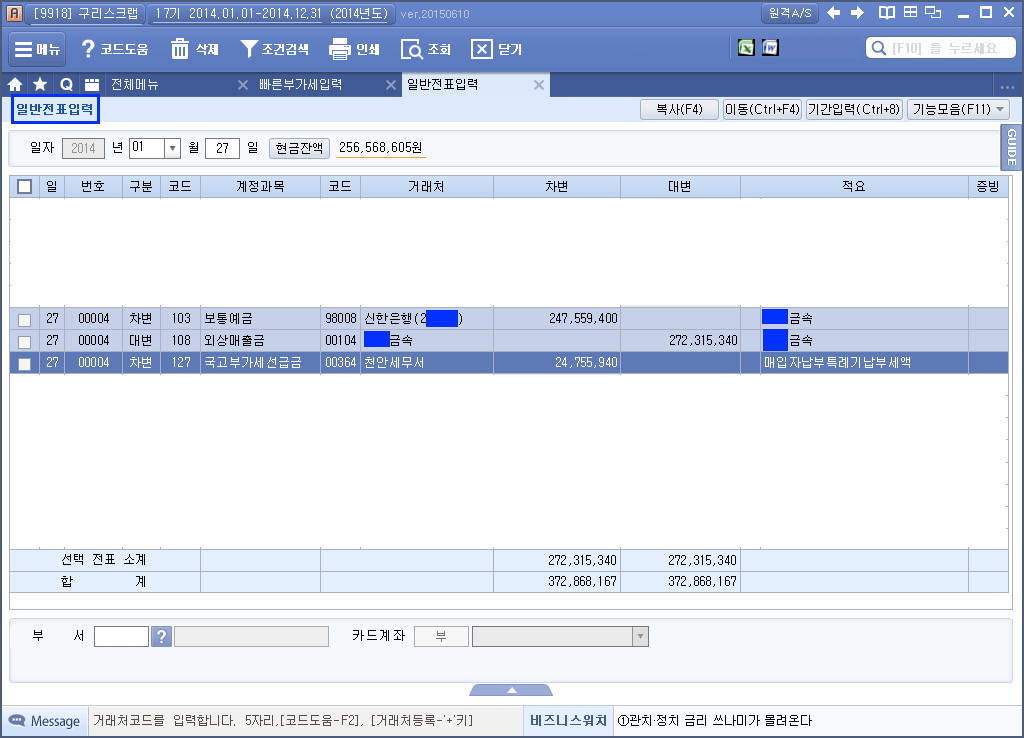Screen dimensions: 1024x738
Task: Click the 부서 help question icon
Action: [161, 636]
